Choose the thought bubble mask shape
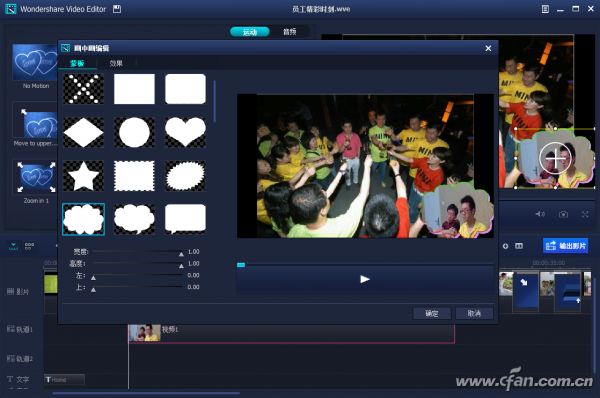The width and height of the screenshot is (600, 398). pyautogui.click(x=134, y=219)
